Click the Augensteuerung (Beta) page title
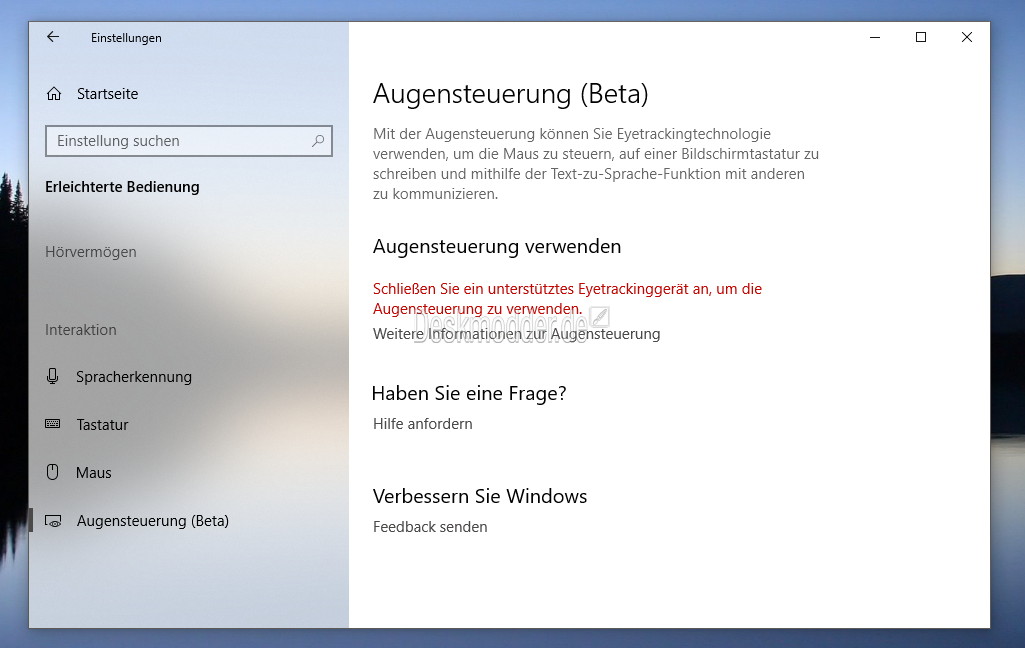 click(x=511, y=94)
